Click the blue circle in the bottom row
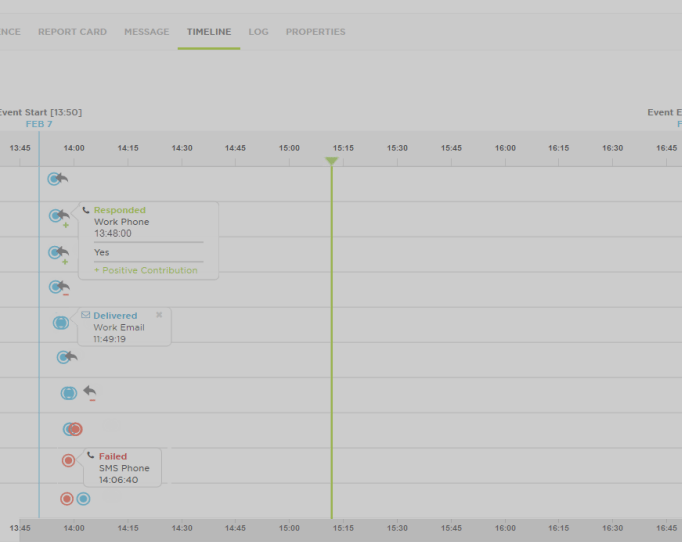 click(84, 499)
